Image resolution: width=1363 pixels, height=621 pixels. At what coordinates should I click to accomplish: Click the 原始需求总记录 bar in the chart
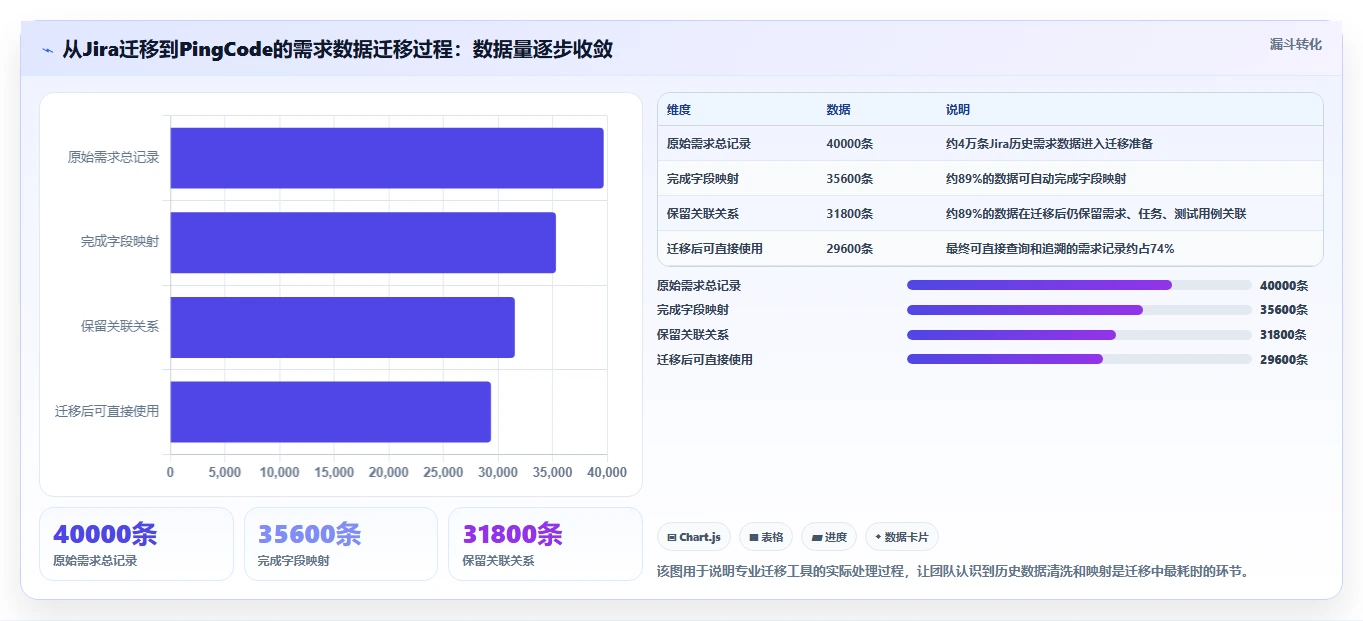coord(387,158)
